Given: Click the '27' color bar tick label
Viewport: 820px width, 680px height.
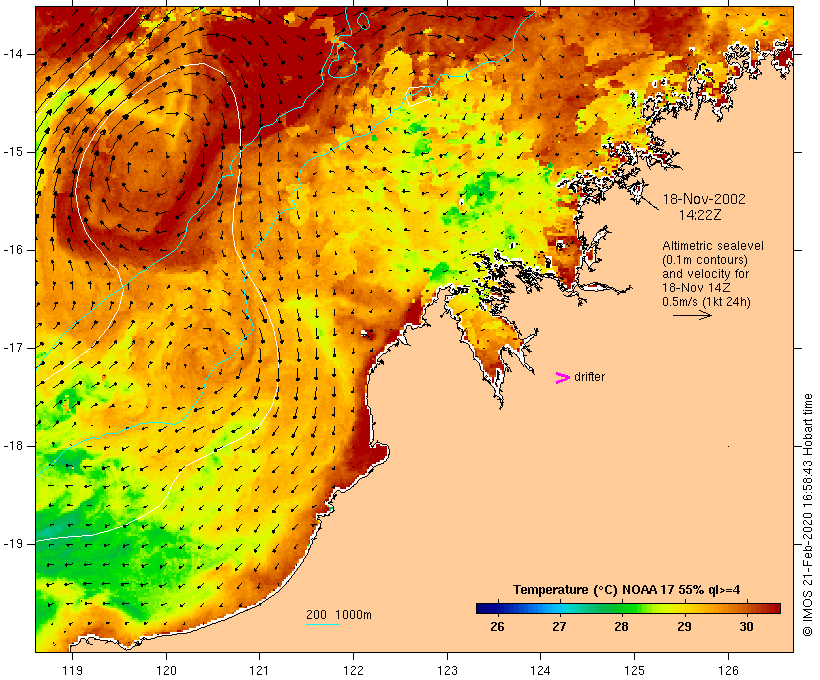Looking at the screenshot, I should [x=559, y=627].
